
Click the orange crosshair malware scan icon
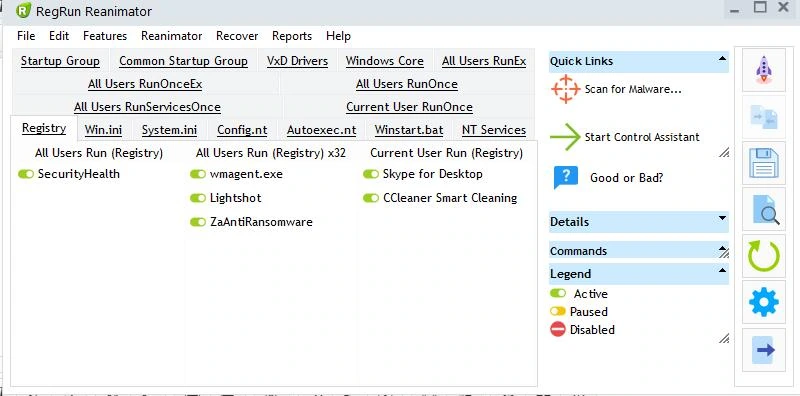click(565, 89)
